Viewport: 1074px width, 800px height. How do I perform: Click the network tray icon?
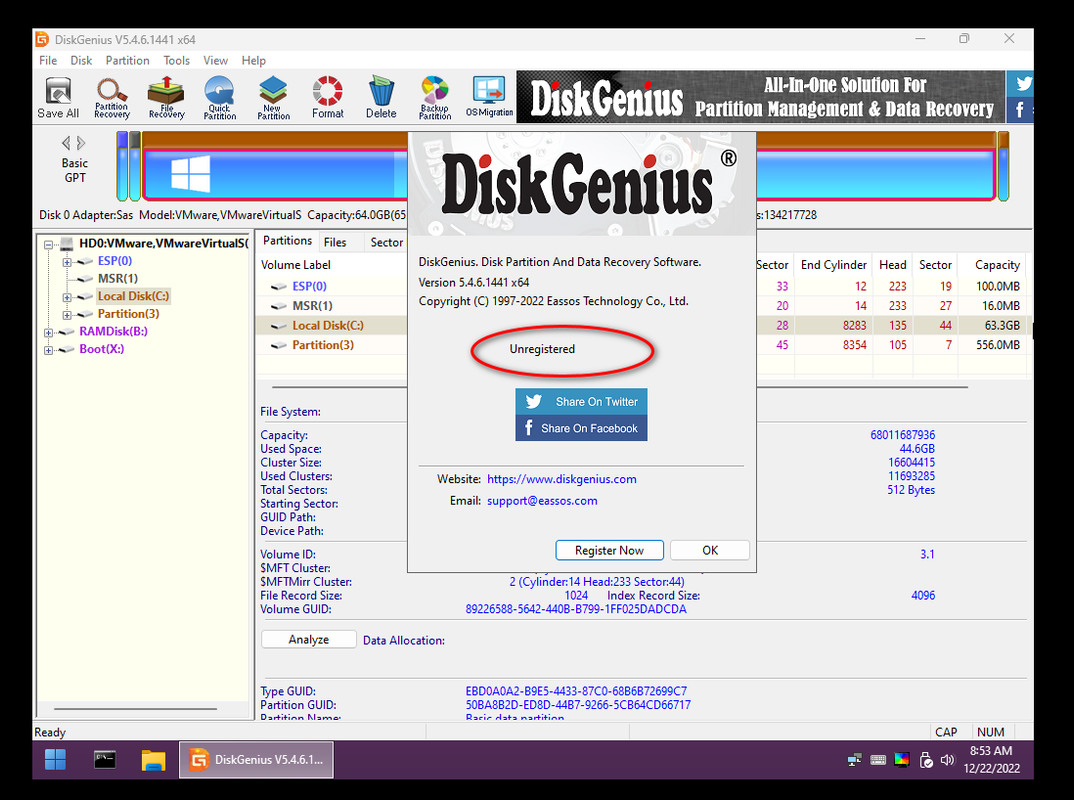click(854, 760)
